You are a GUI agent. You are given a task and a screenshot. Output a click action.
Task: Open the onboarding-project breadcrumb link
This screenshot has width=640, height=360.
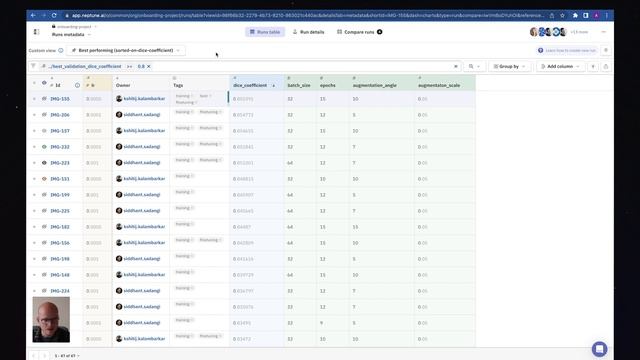click(74, 27)
